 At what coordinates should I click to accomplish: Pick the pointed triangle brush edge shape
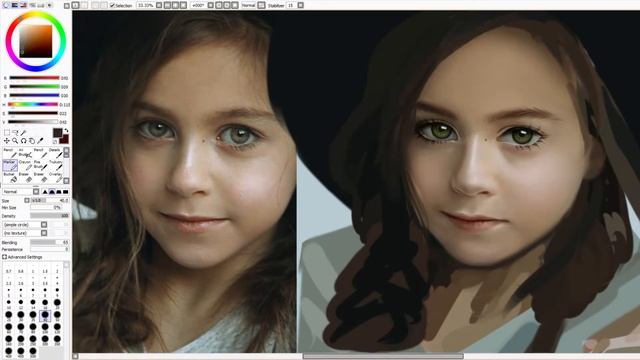45,191
